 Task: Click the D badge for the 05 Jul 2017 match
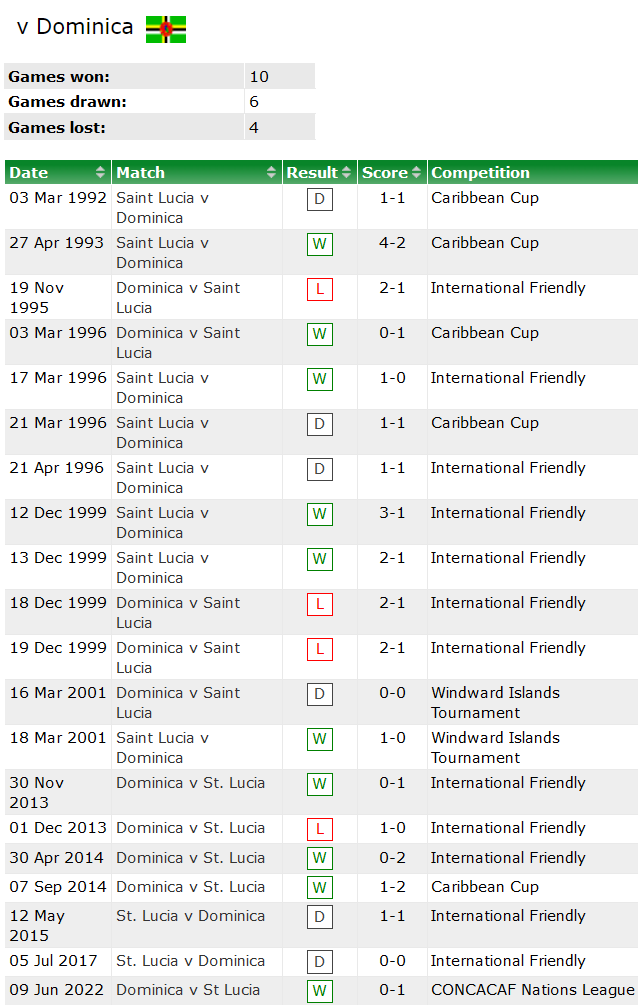(x=319, y=962)
